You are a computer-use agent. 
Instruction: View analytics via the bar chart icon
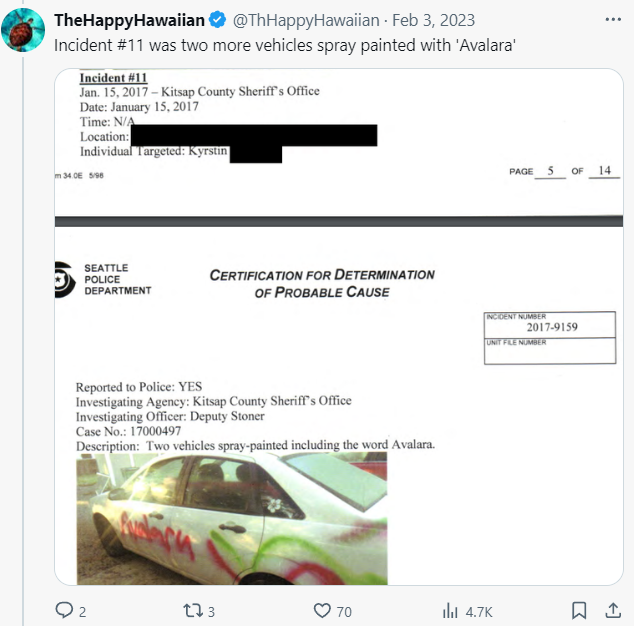(450, 611)
